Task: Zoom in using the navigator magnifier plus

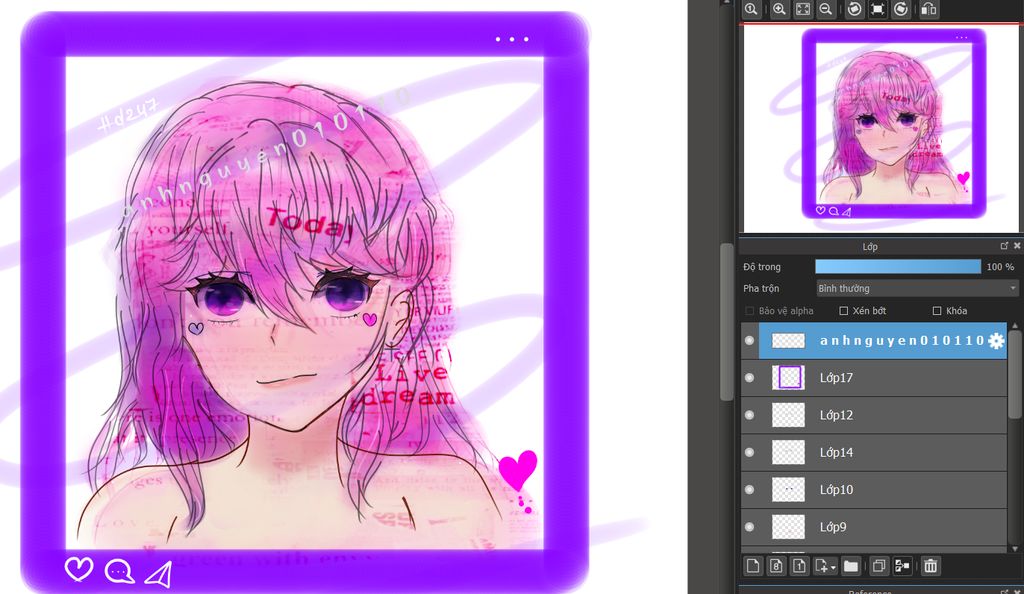Action: (779, 9)
